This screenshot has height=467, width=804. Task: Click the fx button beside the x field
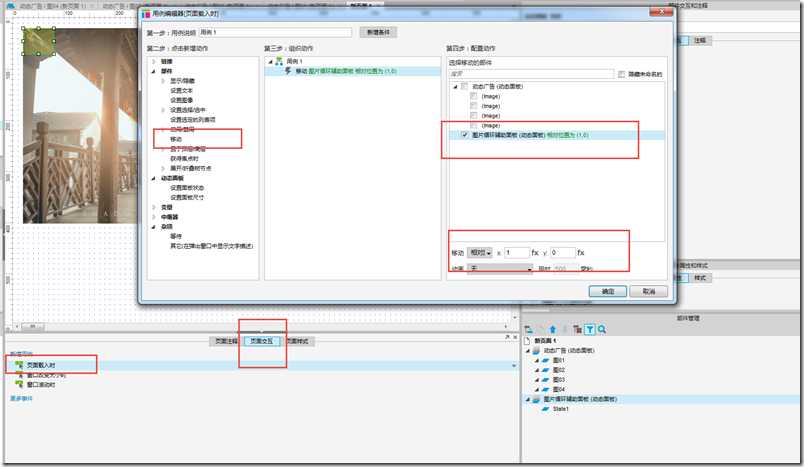tap(535, 253)
